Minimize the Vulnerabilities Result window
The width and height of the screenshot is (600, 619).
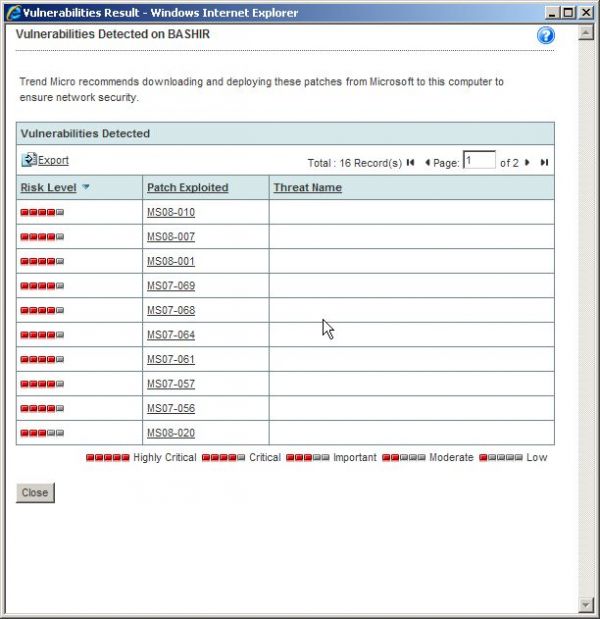(552, 13)
